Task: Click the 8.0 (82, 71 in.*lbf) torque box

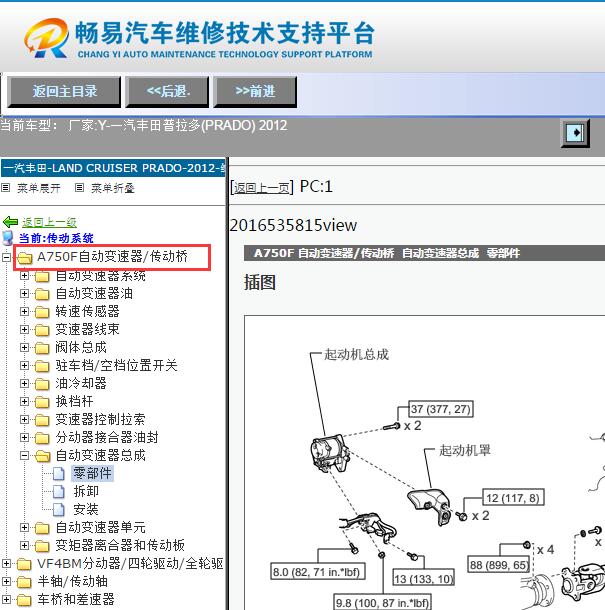Action: [318, 571]
